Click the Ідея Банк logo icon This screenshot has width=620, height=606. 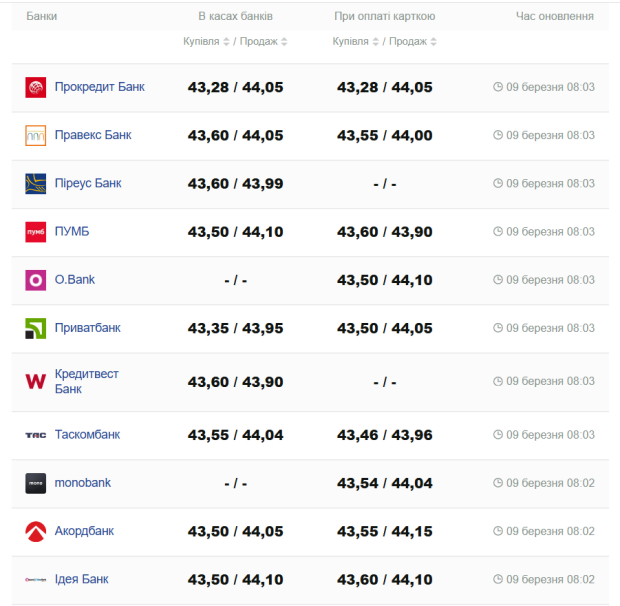tap(36, 580)
